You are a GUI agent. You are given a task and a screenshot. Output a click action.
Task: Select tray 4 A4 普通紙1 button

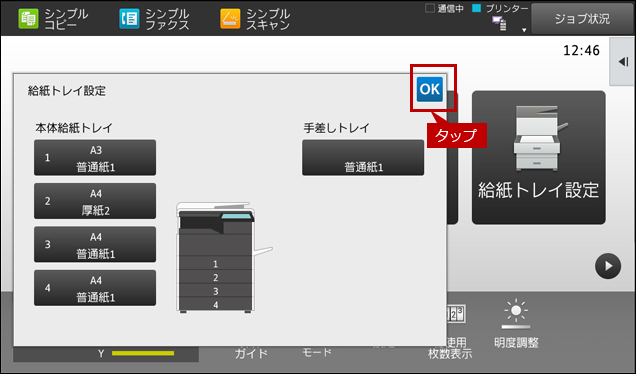click(x=95, y=288)
